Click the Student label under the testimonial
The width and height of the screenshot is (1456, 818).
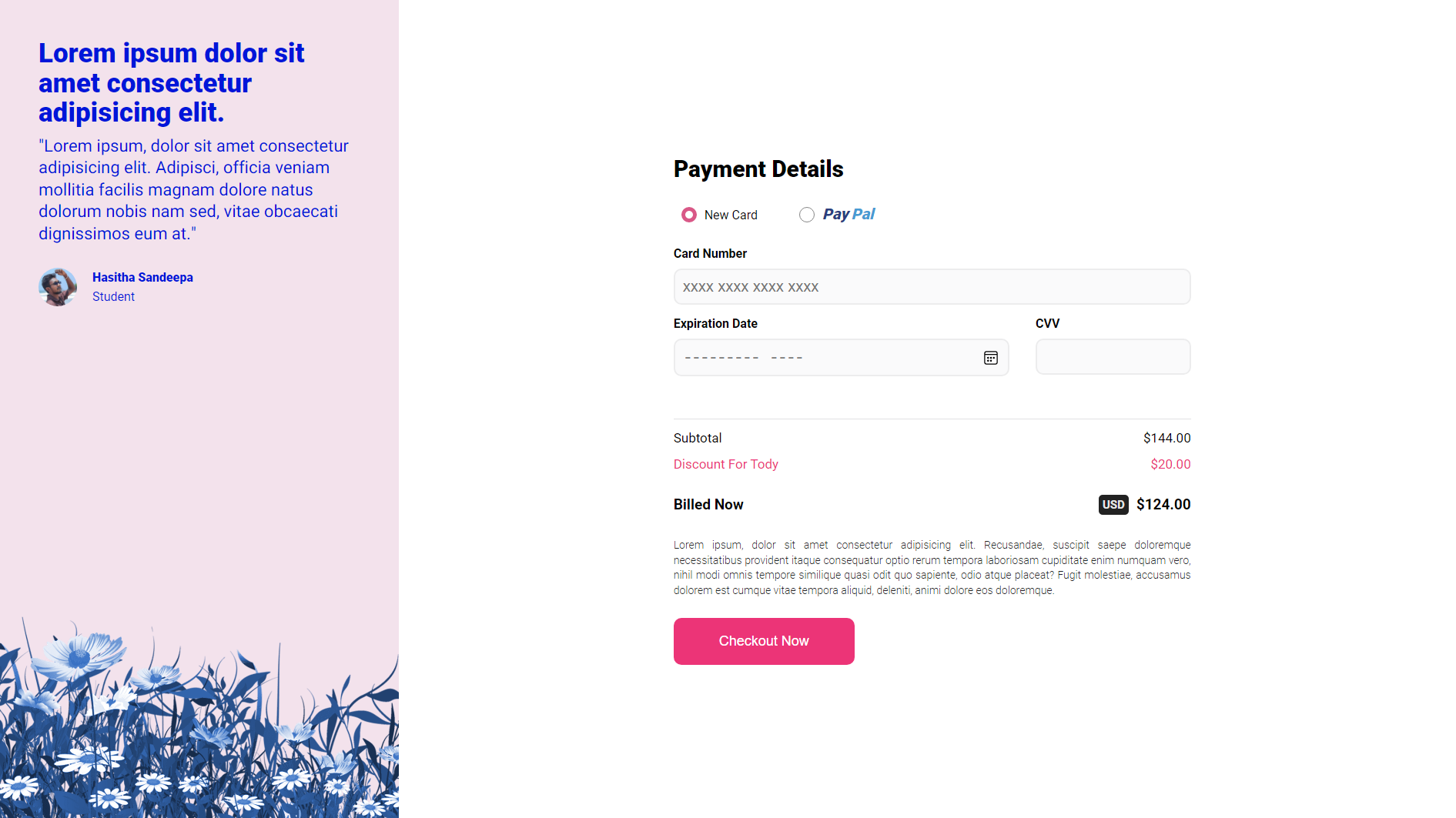(112, 296)
